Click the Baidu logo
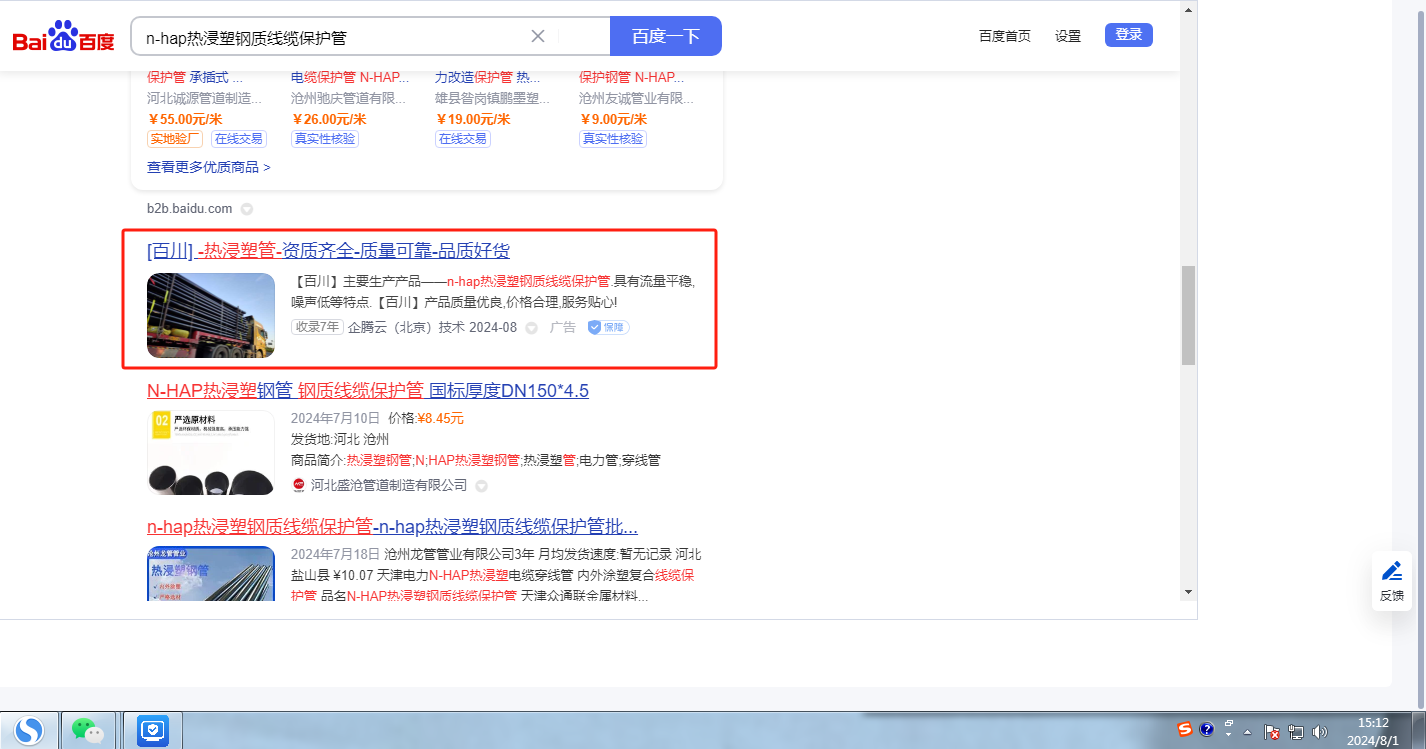1426x749 pixels. tap(63, 37)
